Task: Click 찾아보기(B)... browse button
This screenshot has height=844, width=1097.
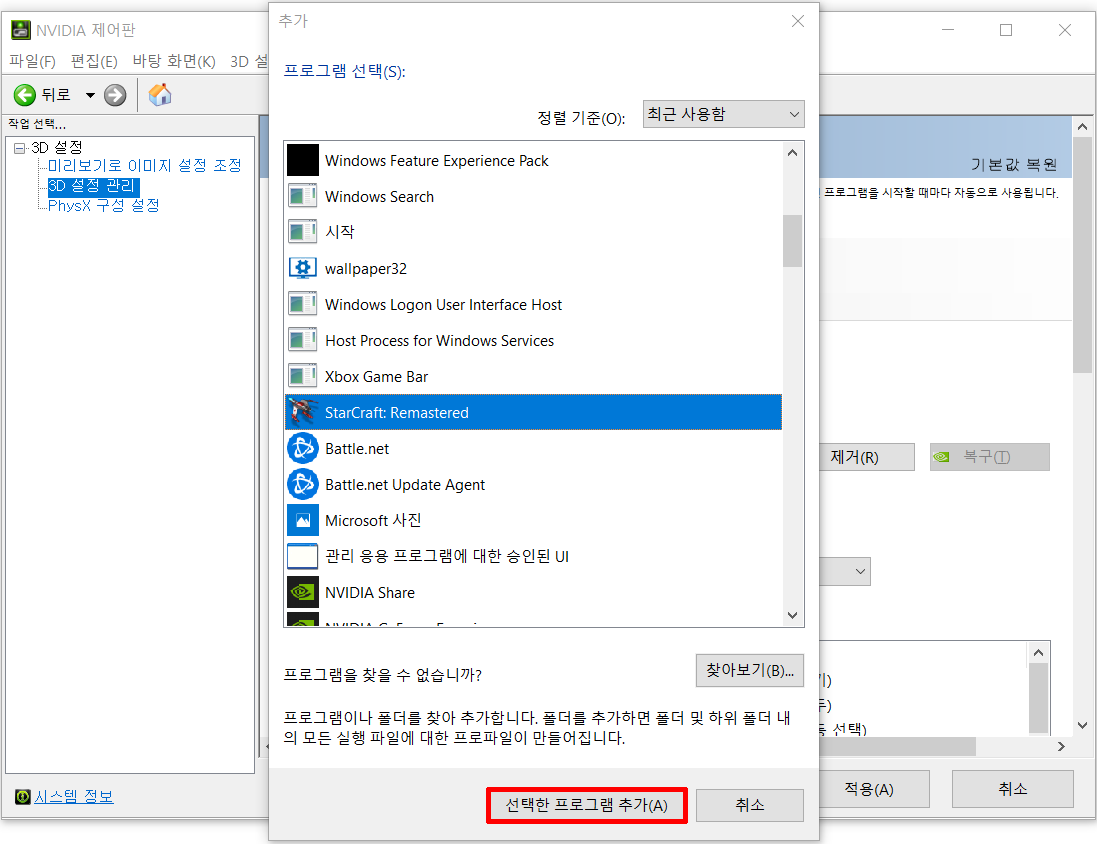Action: coord(750,670)
